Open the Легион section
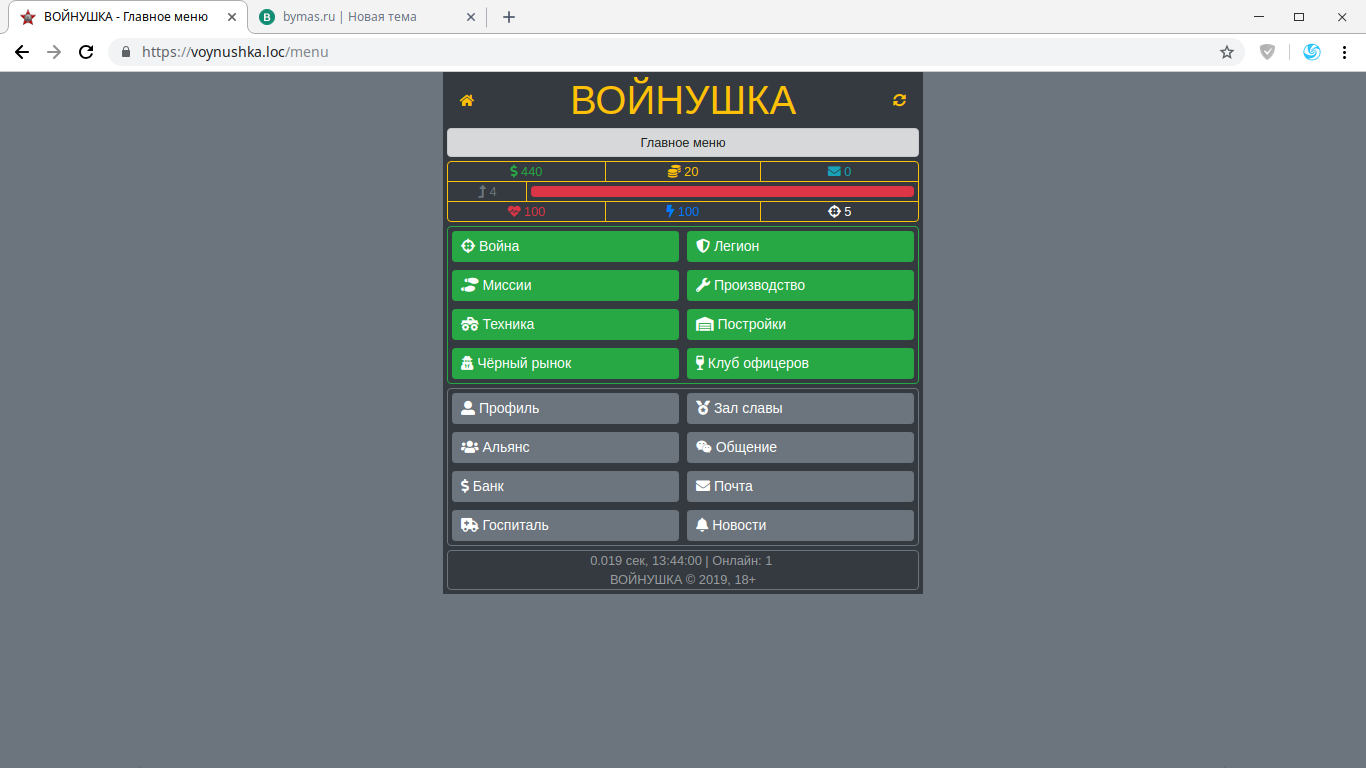1366x768 pixels. click(800, 246)
